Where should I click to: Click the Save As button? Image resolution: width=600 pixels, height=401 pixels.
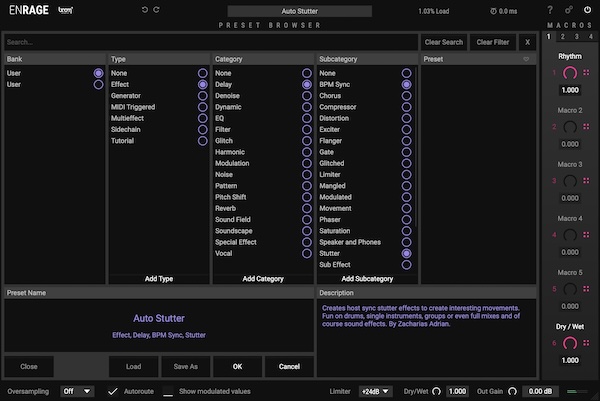(x=186, y=366)
